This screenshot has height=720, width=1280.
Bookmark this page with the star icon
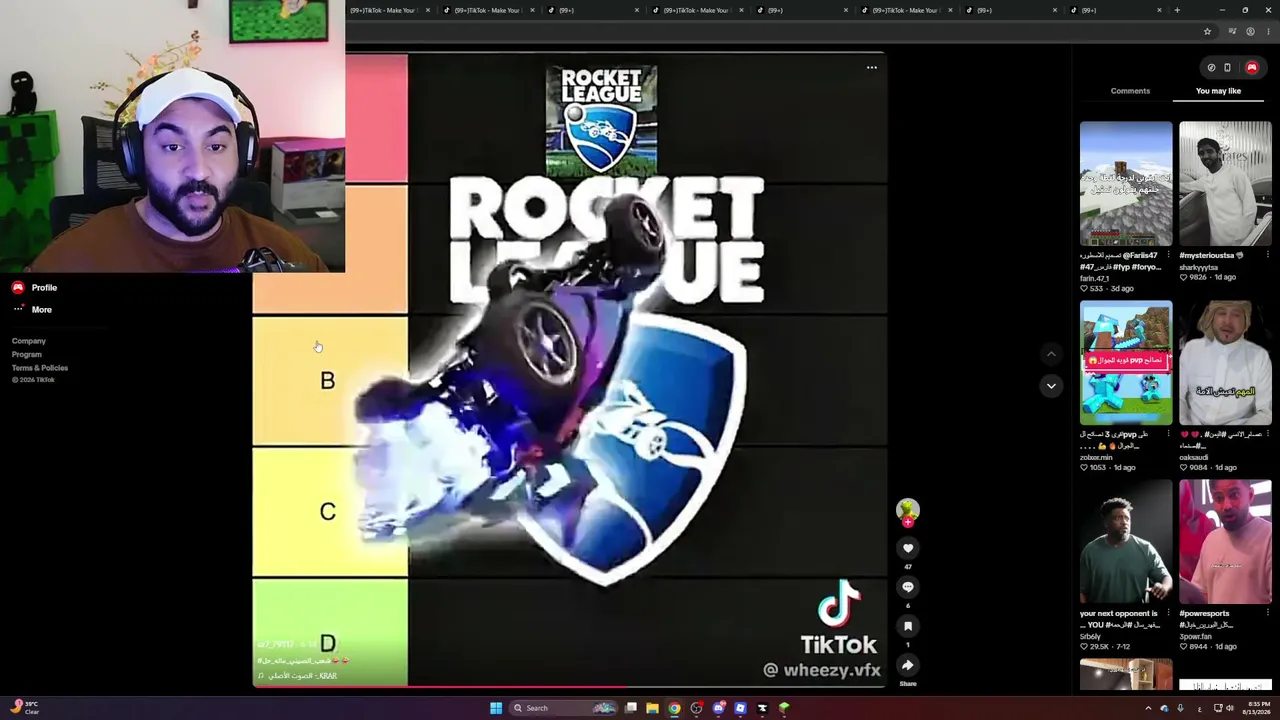tap(1207, 31)
